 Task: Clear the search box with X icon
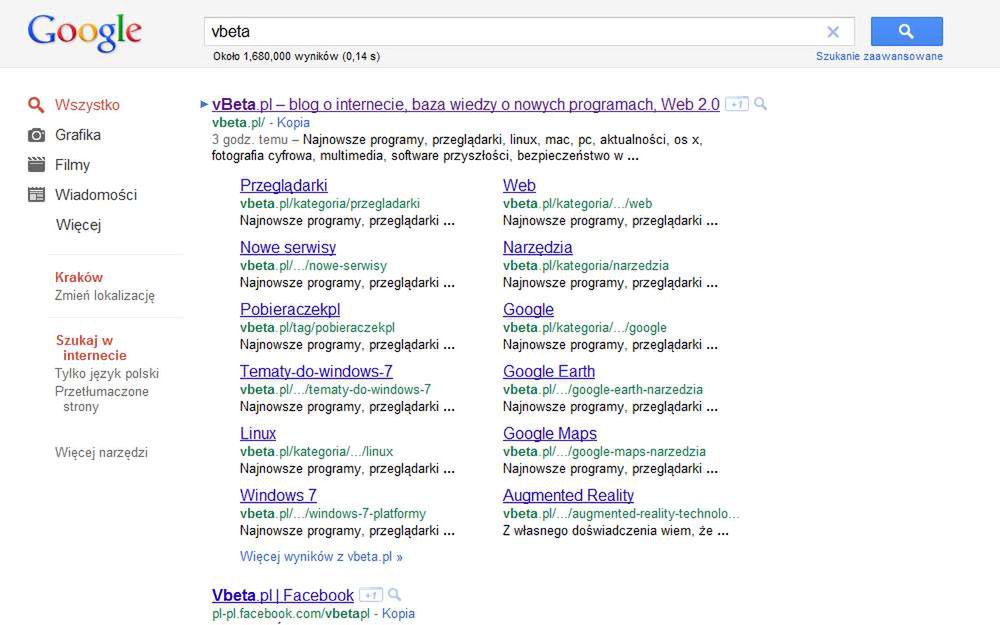point(833,32)
